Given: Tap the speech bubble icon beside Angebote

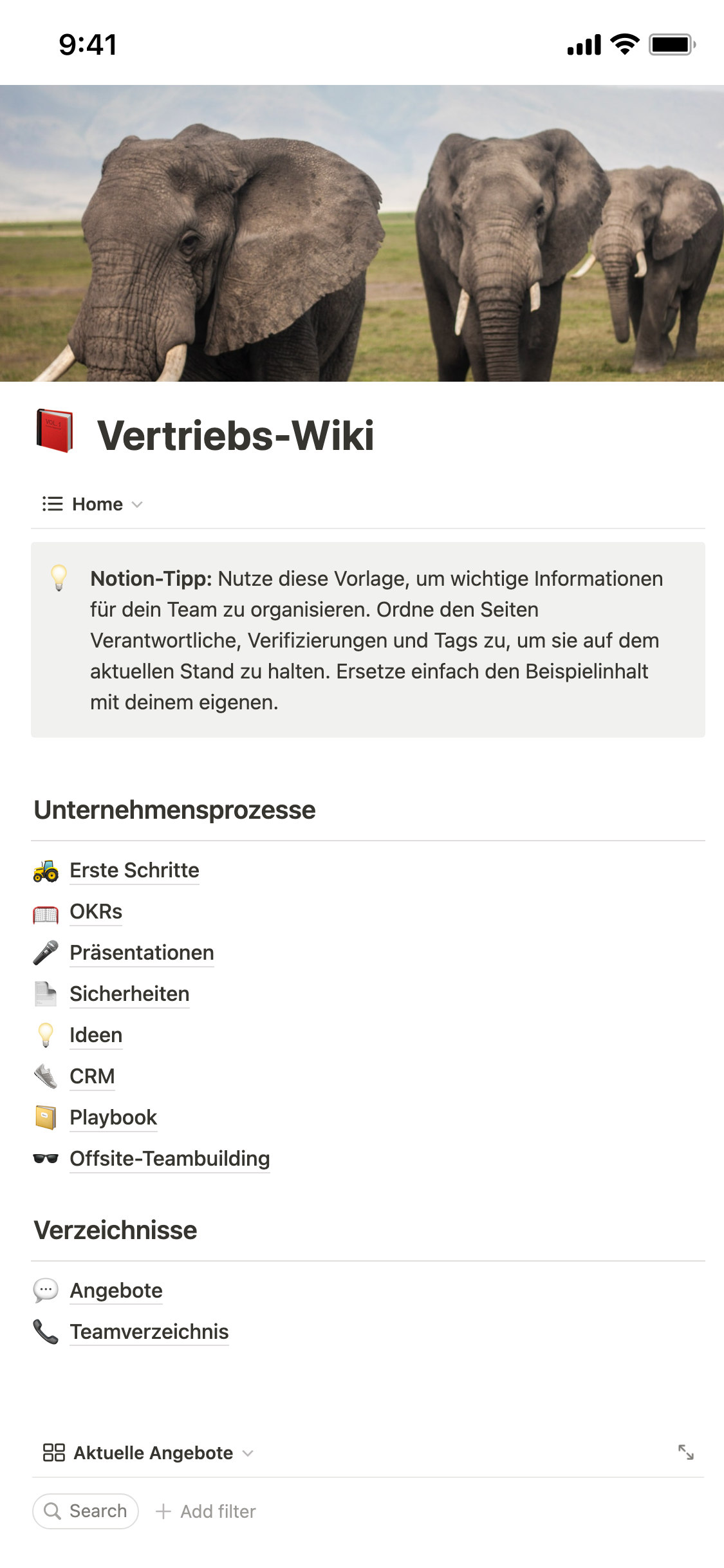Looking at the screenshot, I should [x=46, y=1291].
